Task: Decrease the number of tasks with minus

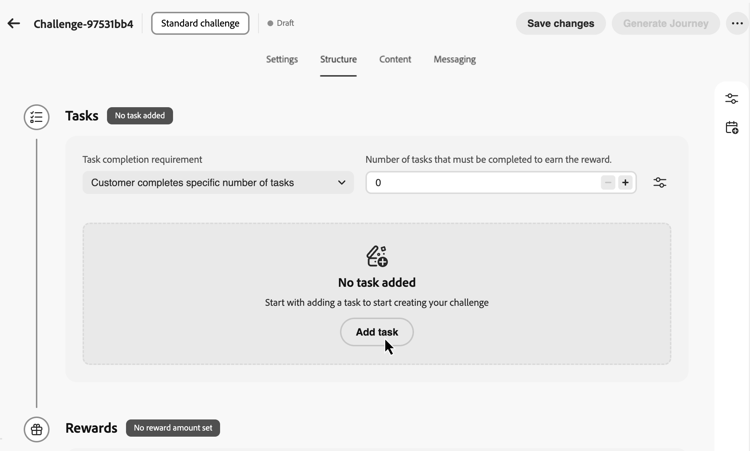Action: (x=608, y=182)
